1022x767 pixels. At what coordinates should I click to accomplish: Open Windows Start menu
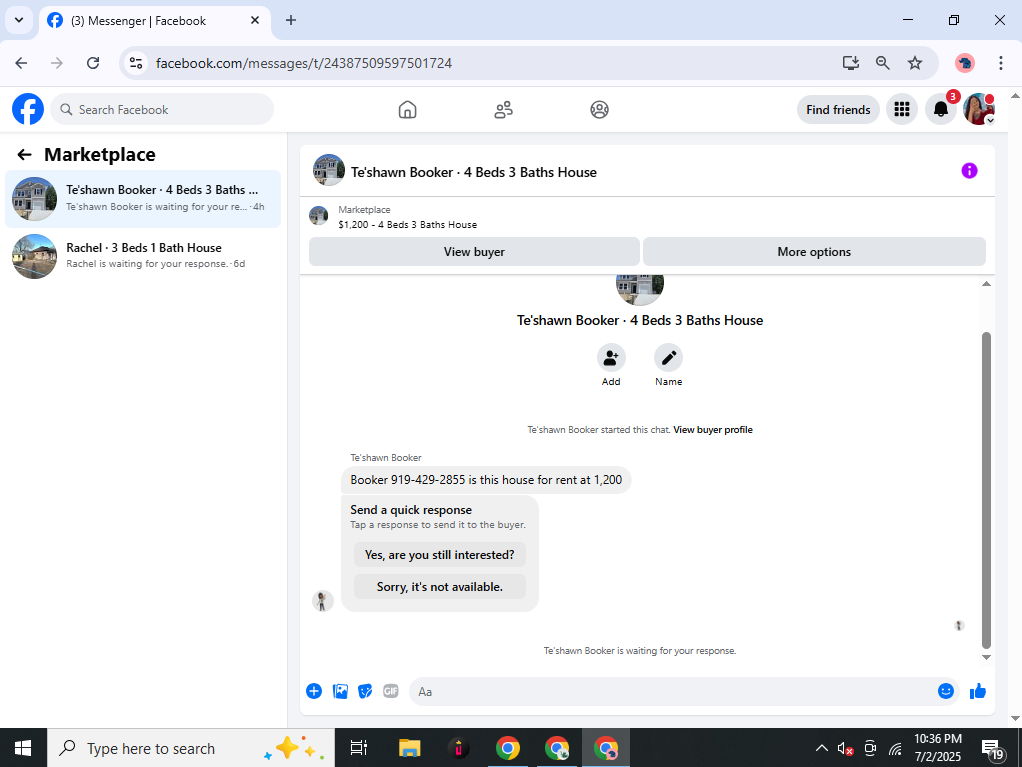click(x=23, y=748)
